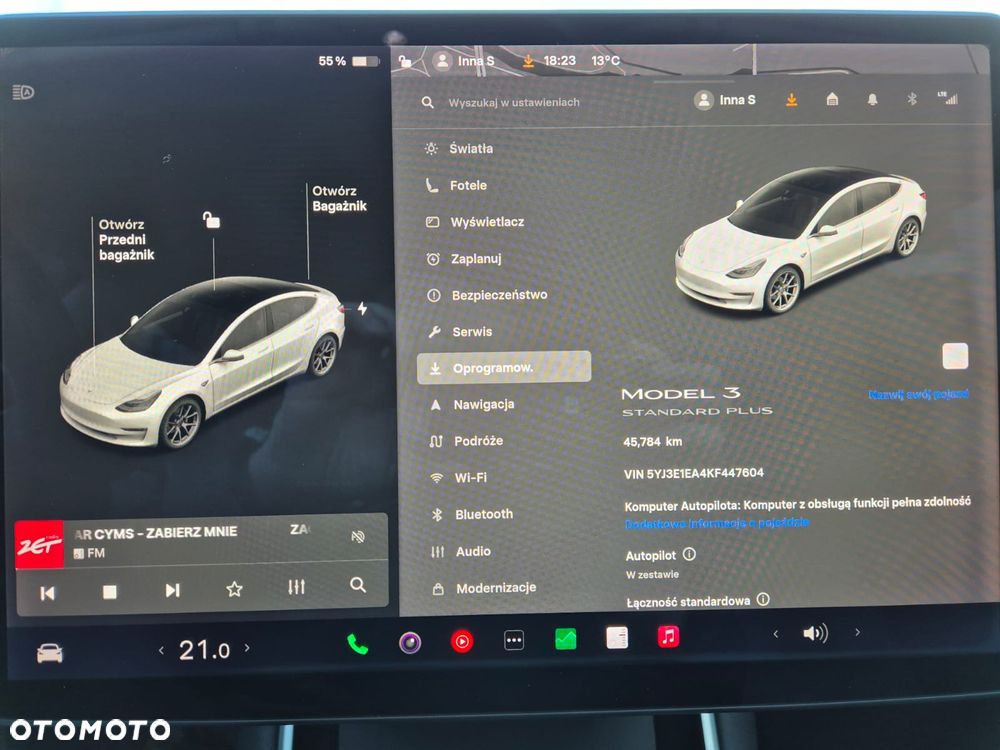
Task: Tap the Bluetooth icon in settings header
Action: coord(912,98)
